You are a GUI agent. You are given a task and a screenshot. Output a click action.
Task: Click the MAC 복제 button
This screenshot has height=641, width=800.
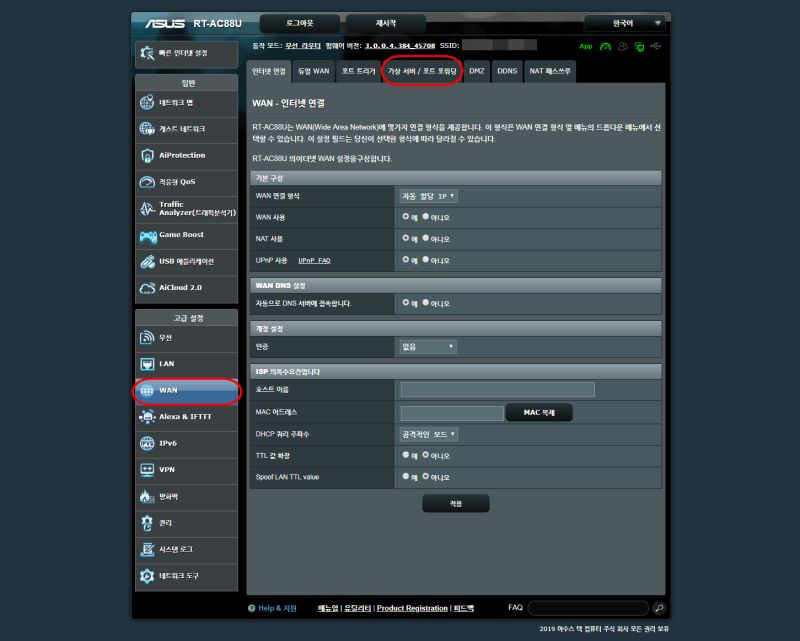pos(539,413)
